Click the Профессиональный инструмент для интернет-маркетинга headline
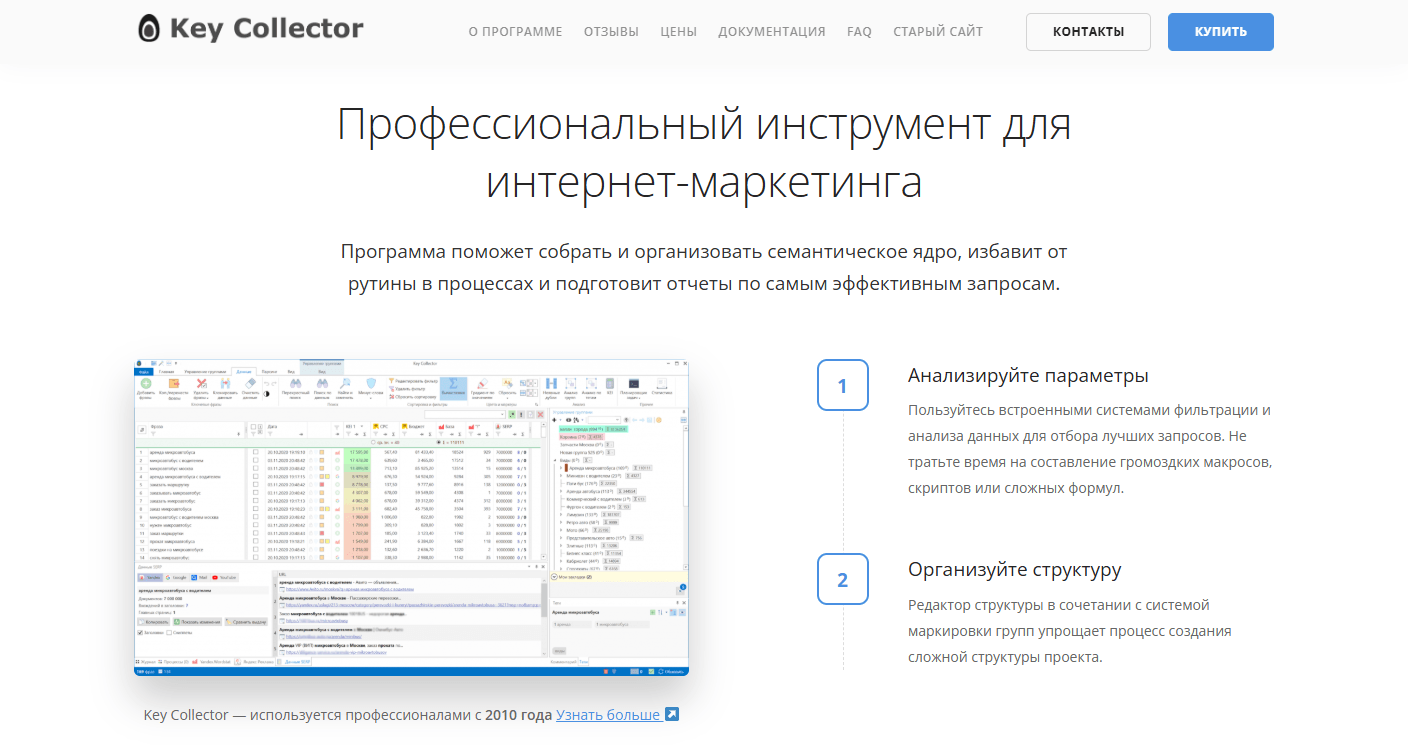This screenshot has height=751, width=1408. [x=704, y=154]
